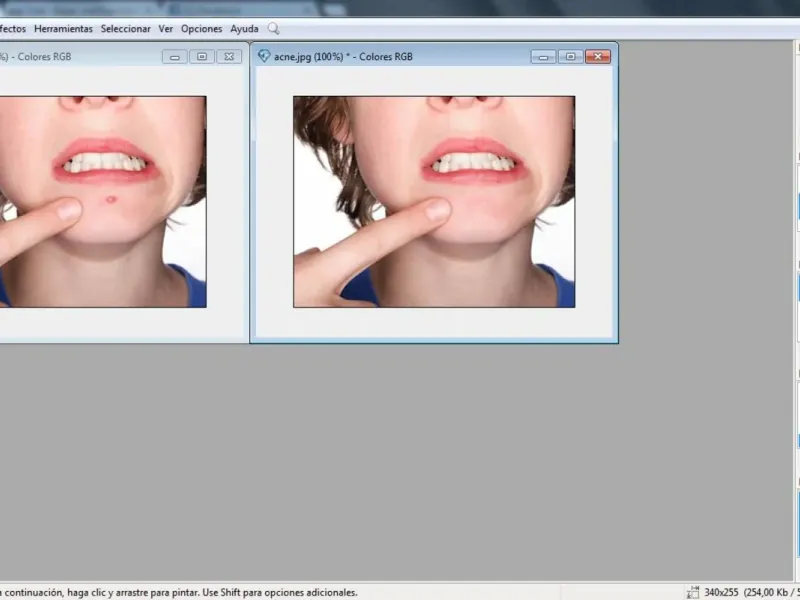The image size is (800, 600).
Task: Open the Seleccionar menu
Action: (x=125, y=29)
